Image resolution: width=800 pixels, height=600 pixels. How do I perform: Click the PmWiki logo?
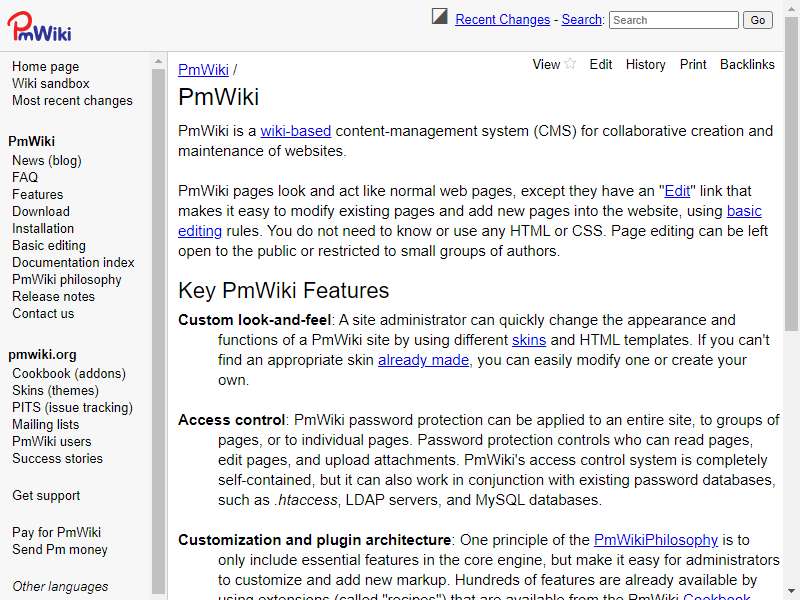coord(39,27)
